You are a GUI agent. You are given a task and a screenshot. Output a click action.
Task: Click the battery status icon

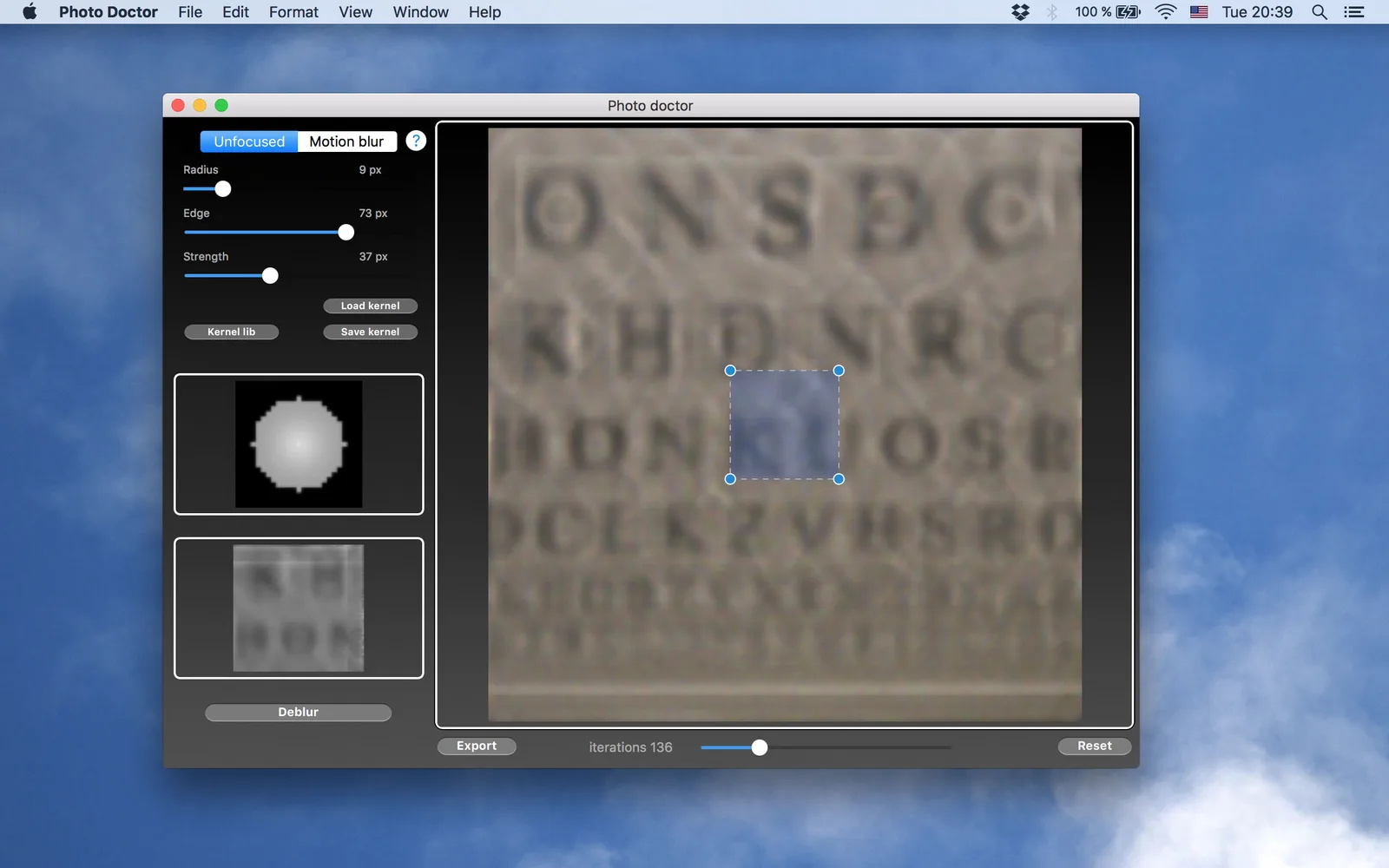coord(1129,12)
